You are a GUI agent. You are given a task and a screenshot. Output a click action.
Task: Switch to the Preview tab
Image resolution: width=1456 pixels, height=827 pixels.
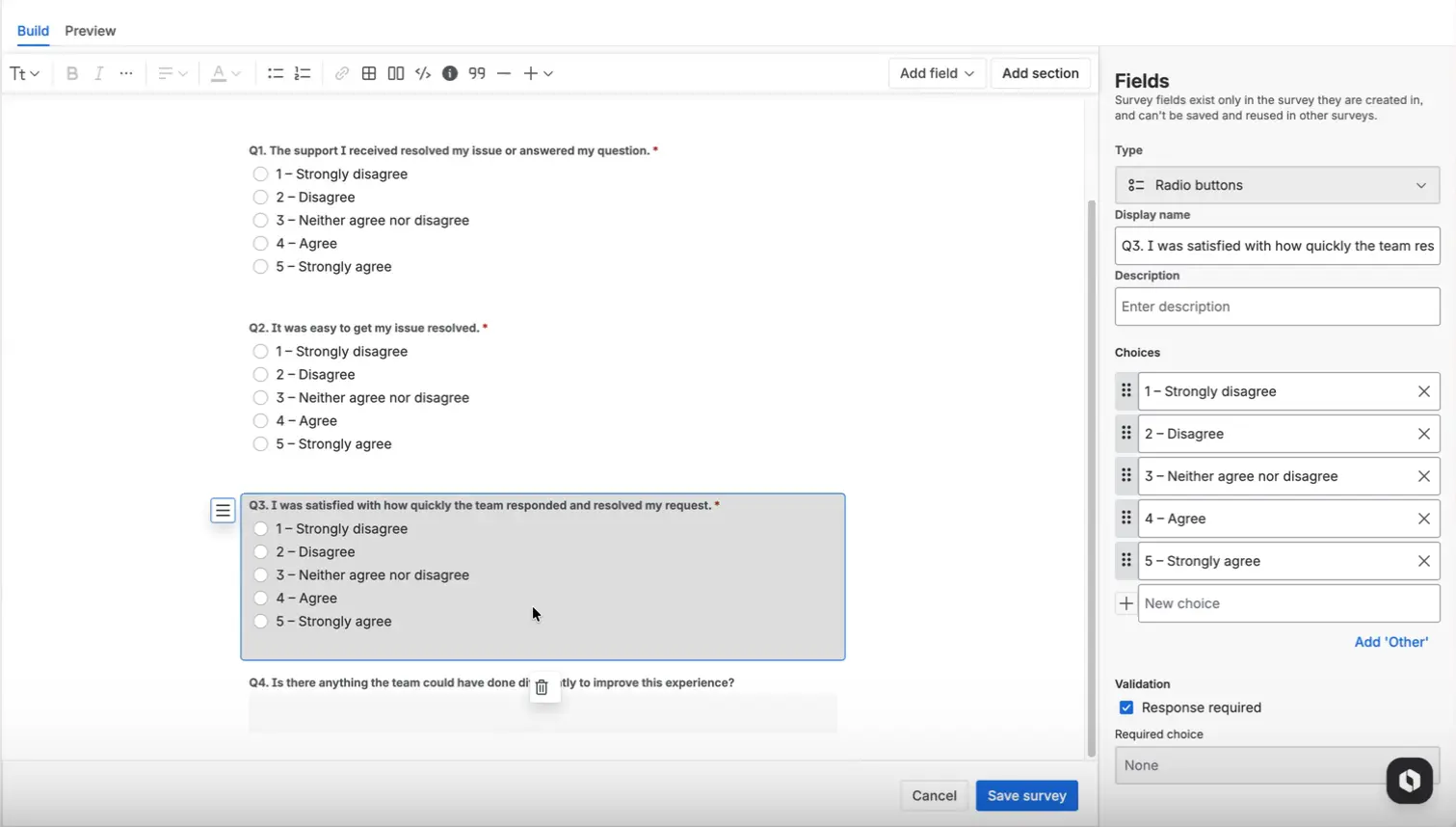(90, 30)
